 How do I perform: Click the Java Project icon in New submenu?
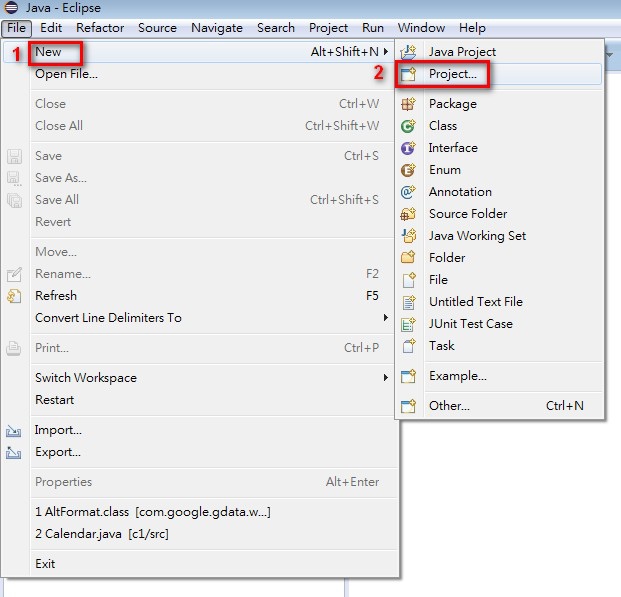point(408,52)
